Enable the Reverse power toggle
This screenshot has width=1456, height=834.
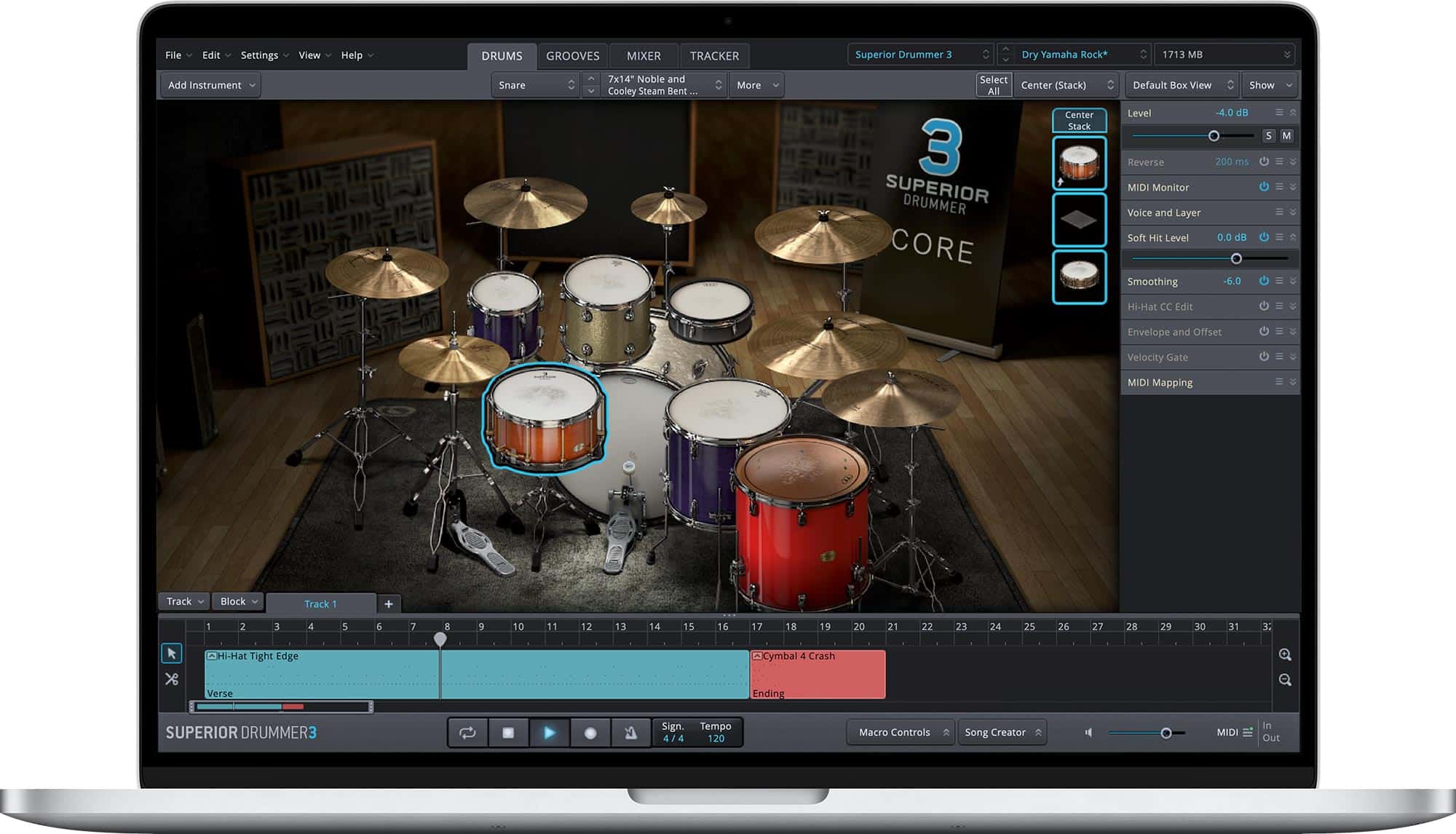click(1264, 161)
